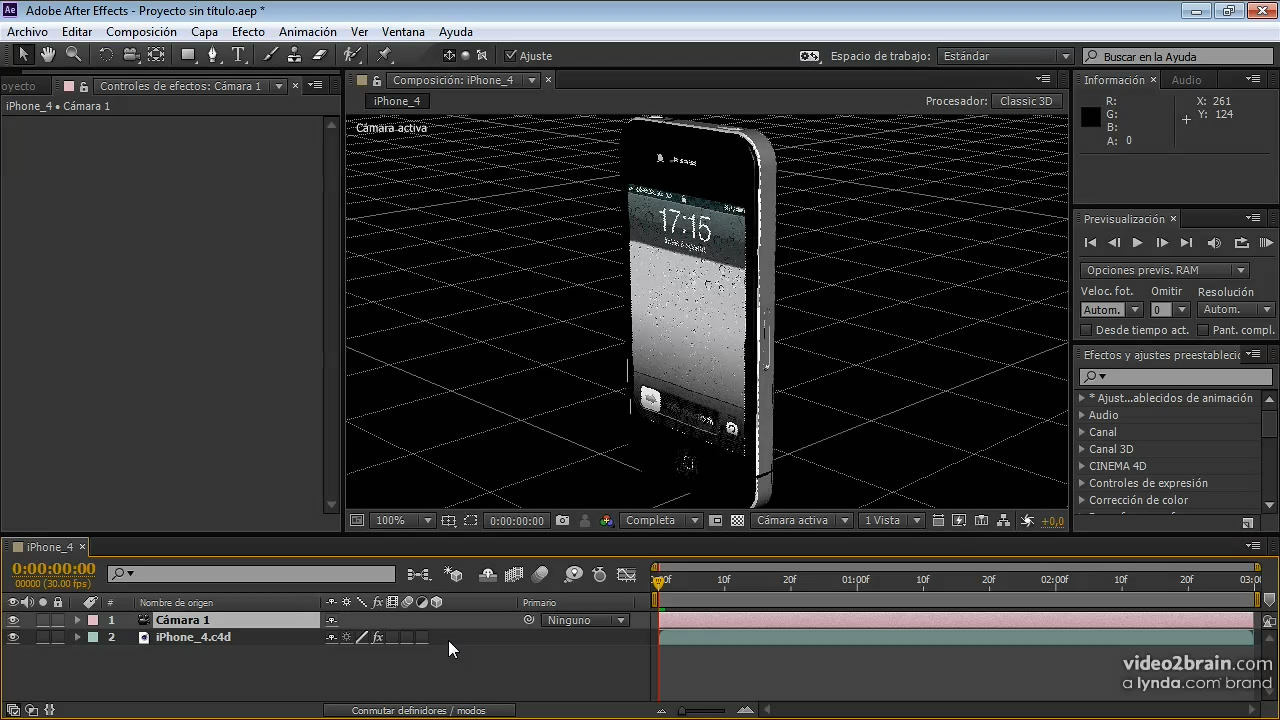
Task: Select the Roto Brush tool
Action: (x=352, y=55)
